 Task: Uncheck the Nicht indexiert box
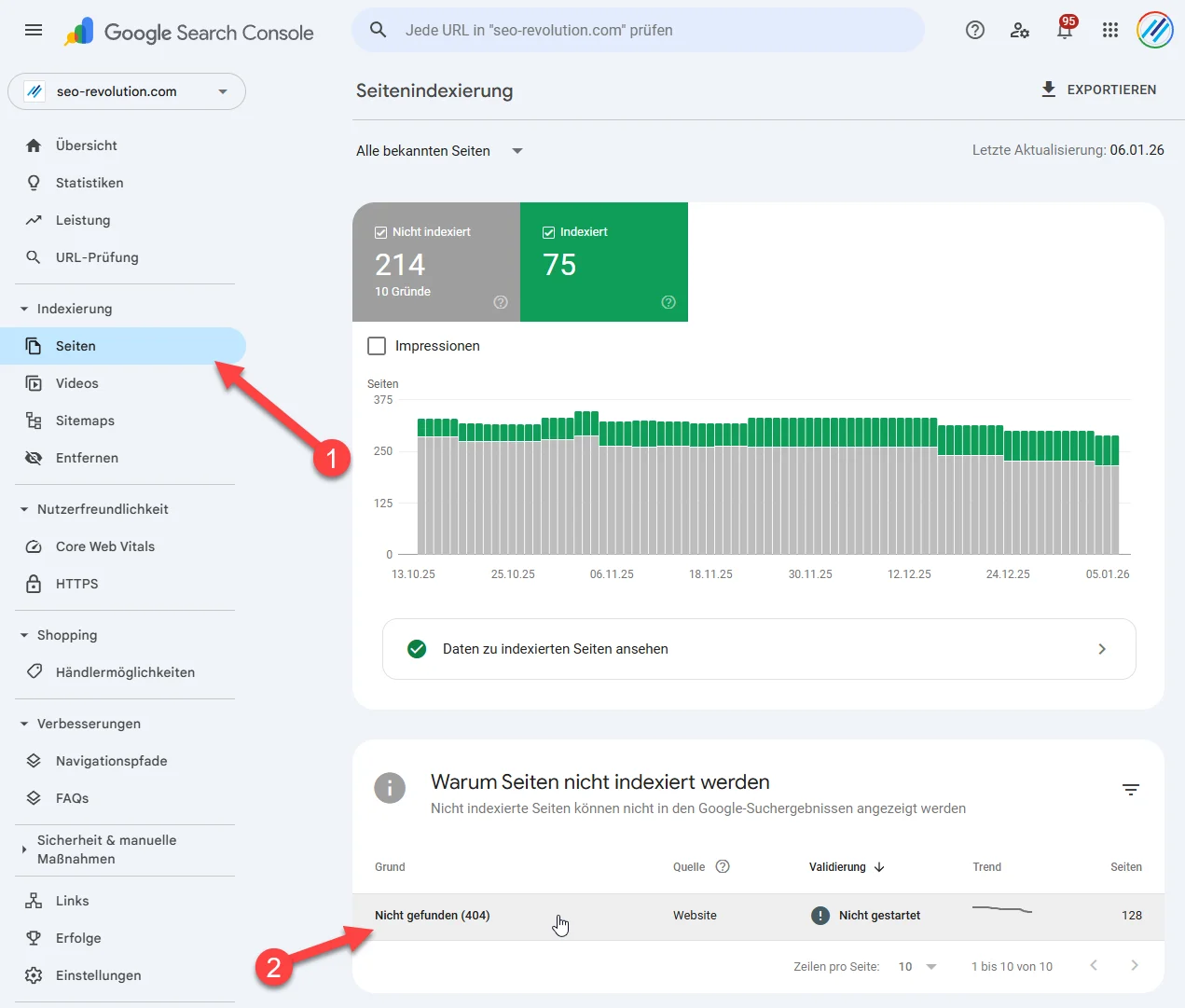point(381,231)
